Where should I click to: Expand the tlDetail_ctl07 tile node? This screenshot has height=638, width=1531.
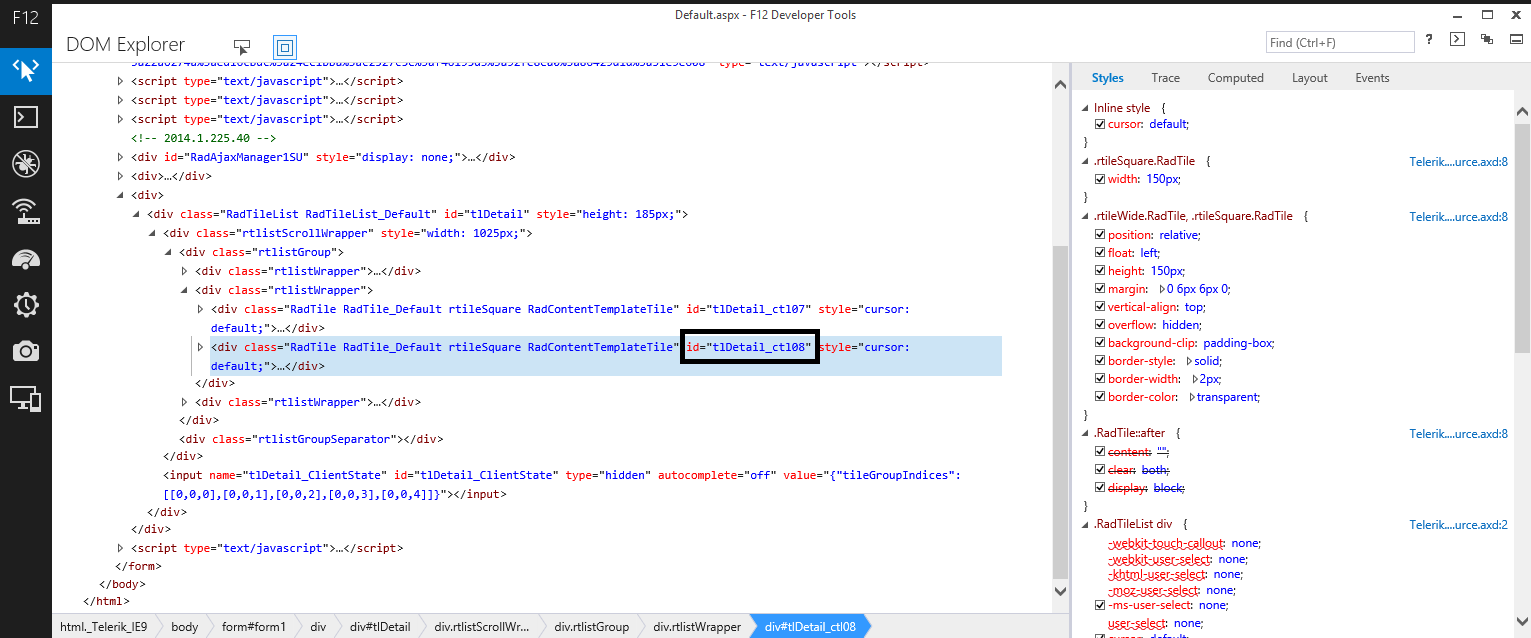201,309
